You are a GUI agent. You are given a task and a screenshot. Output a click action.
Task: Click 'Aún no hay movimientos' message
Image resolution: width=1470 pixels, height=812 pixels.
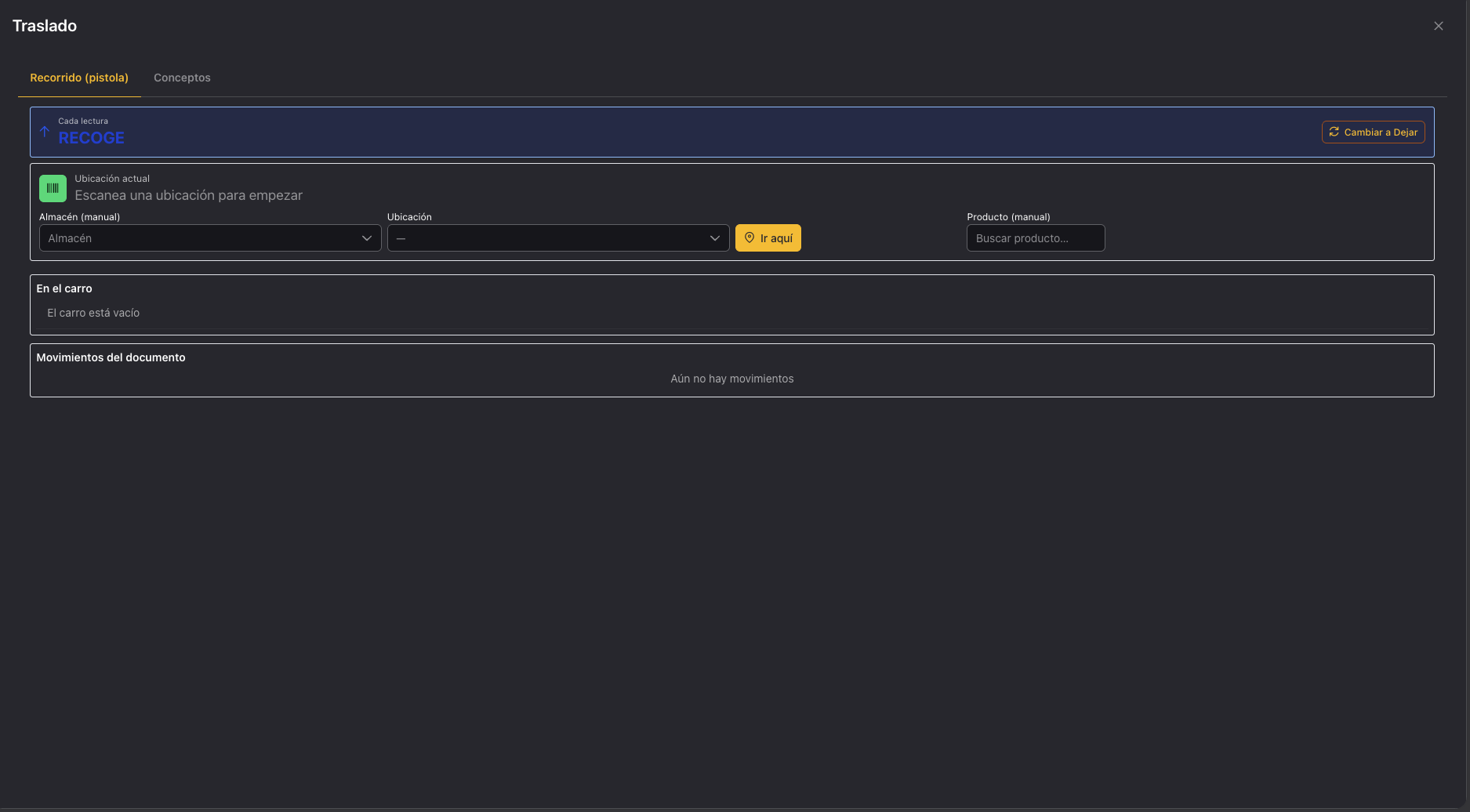[x=731, y=379]
